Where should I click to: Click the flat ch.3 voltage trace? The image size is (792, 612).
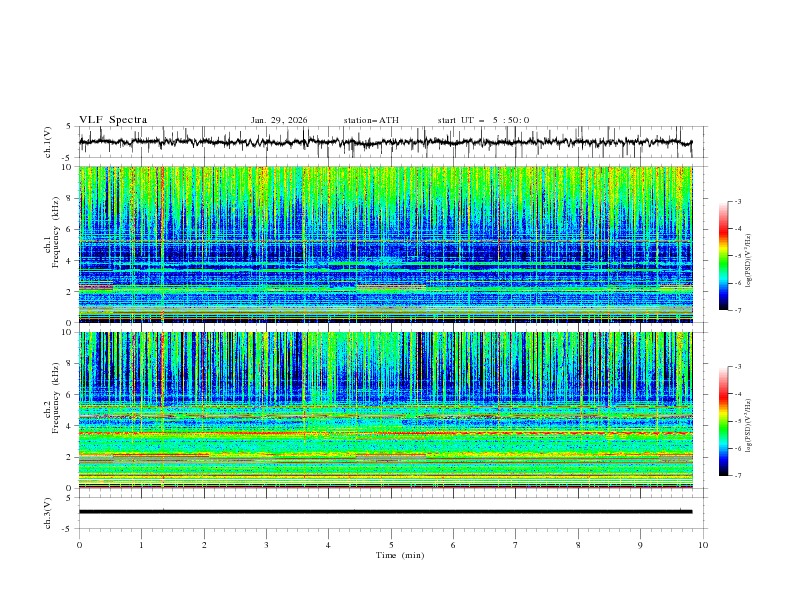[385, 512]
